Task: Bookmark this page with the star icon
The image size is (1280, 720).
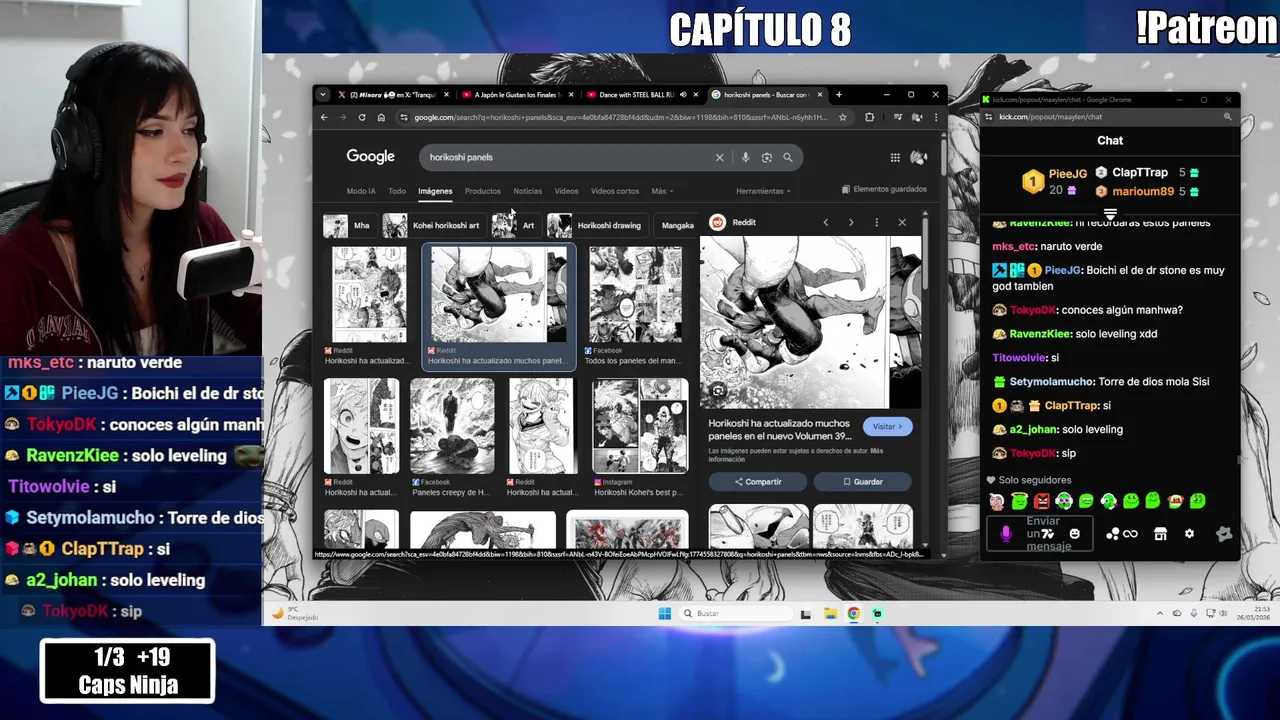Action: pos(843,117)
